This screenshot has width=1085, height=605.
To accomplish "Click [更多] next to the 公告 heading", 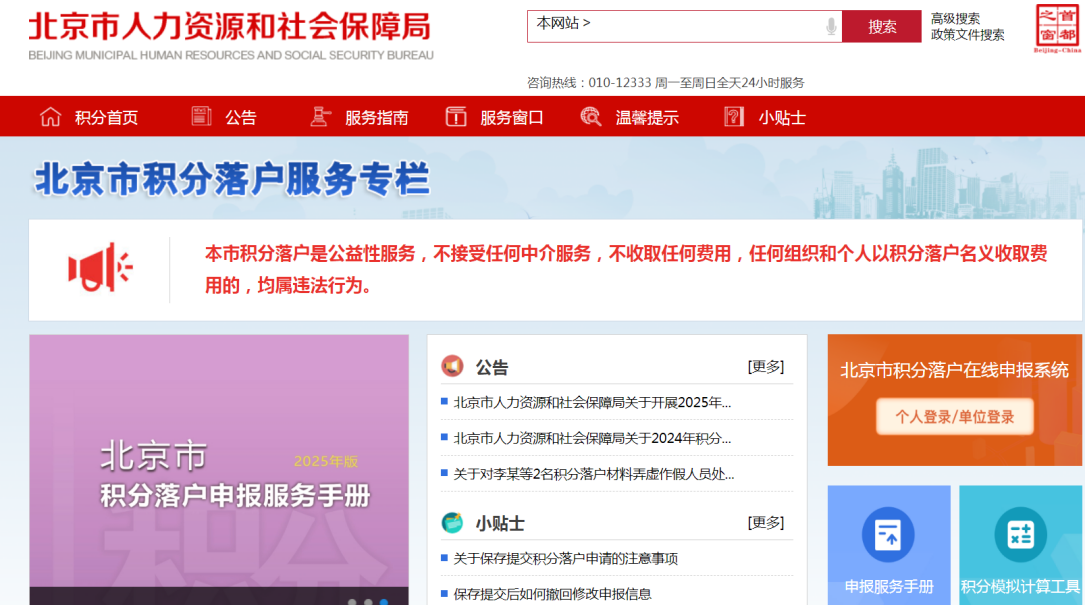I will click(766, 366).
